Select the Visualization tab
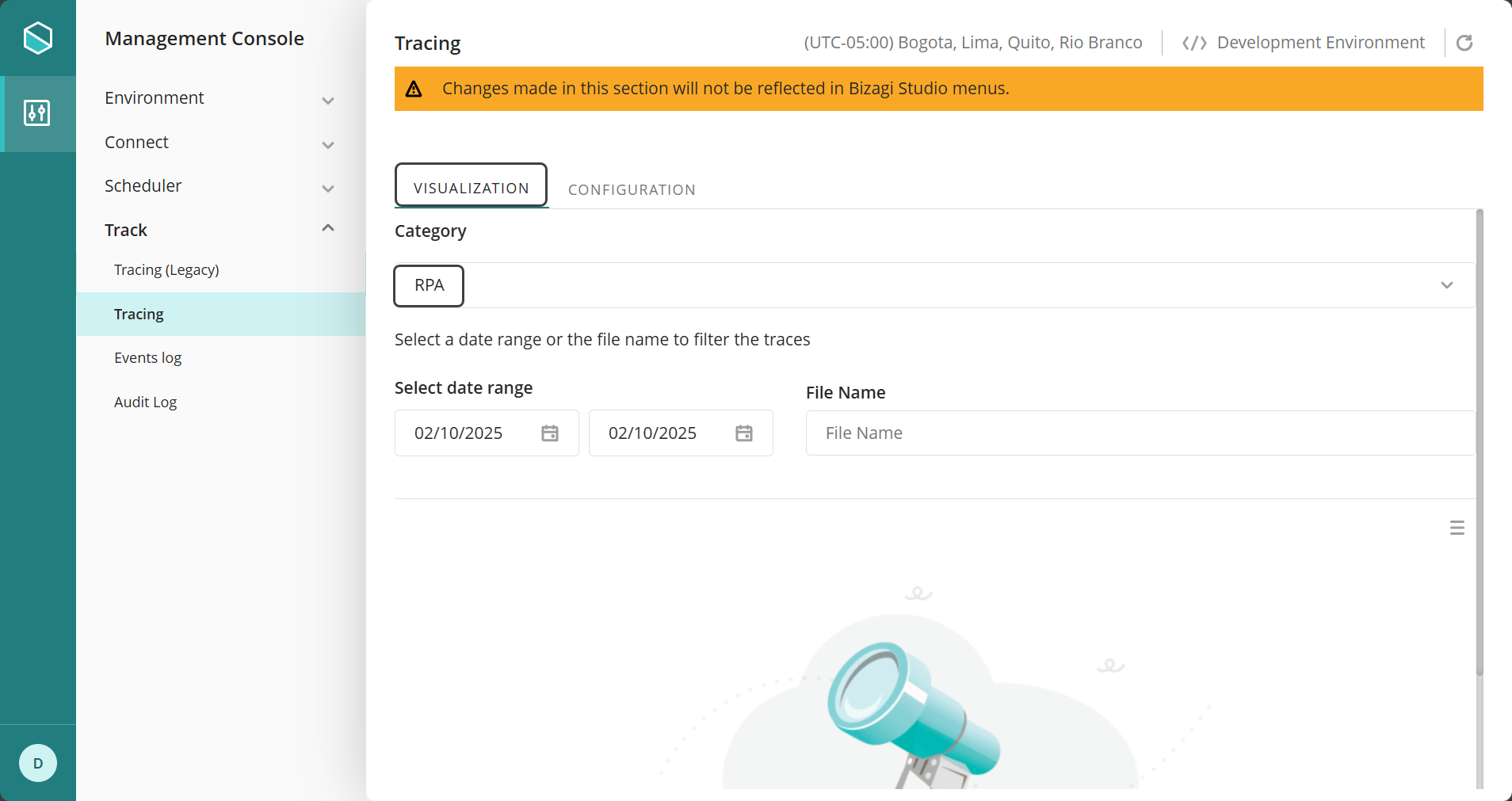The image size is (1512, 801). 471,187
